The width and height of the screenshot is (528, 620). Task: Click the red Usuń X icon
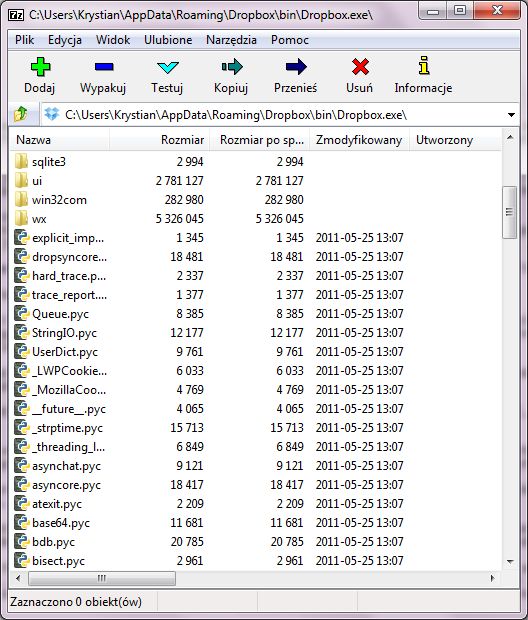coord(360,66)
